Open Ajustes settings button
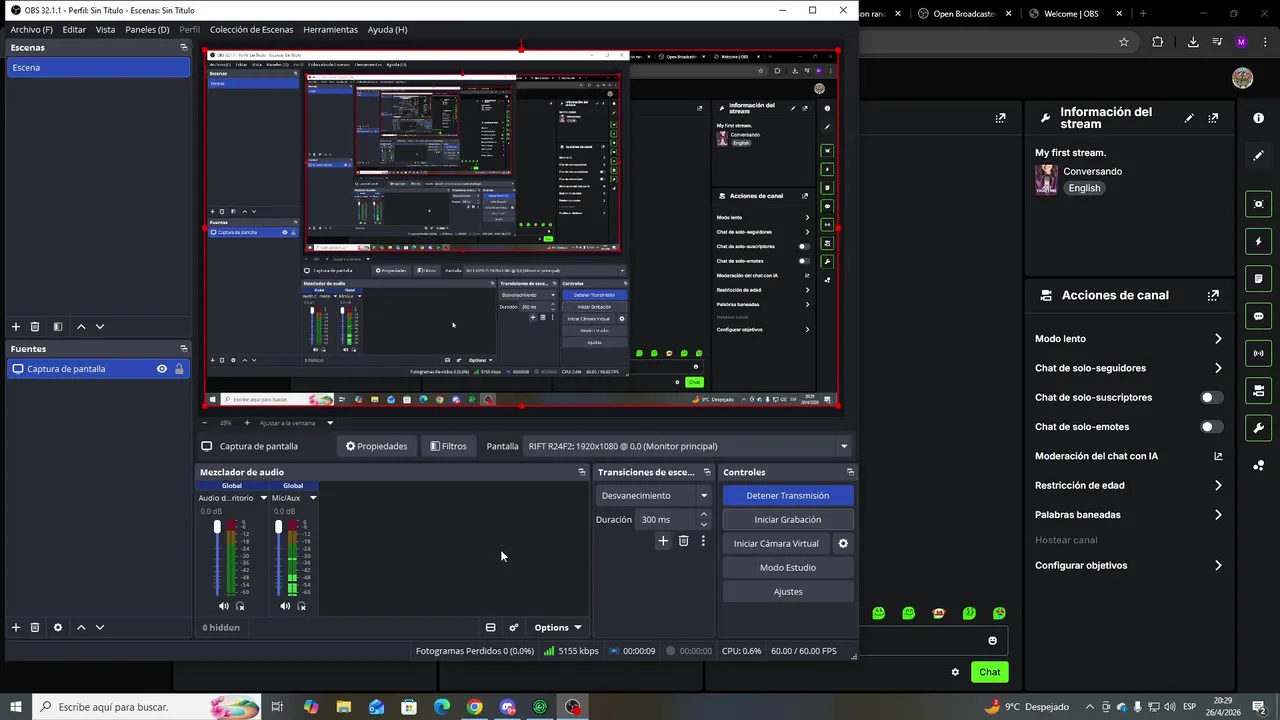Screen dimensions: 1280x720 [787, 592]
